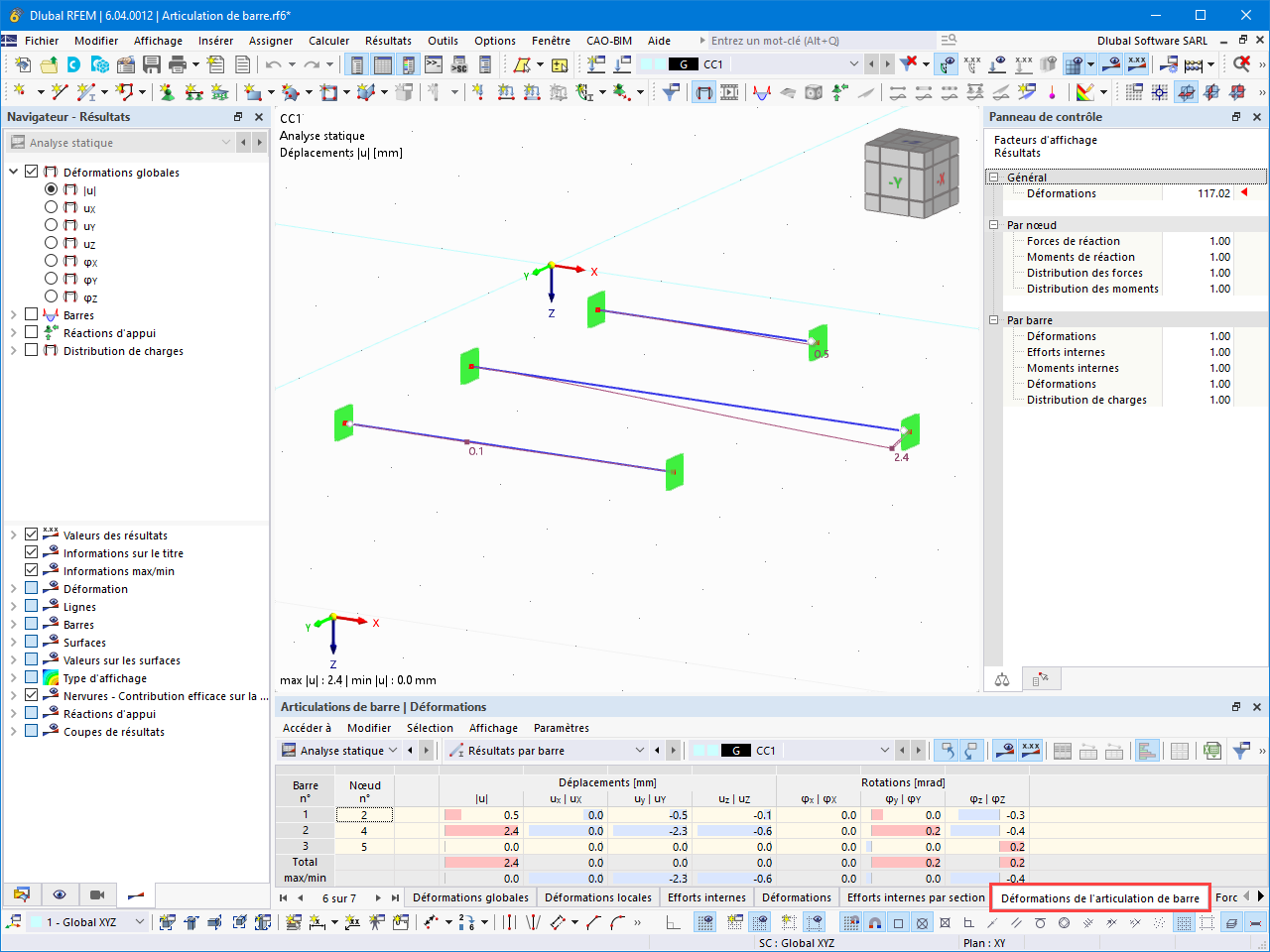Collapse the Déformations globales tree node
The width and height of the screenshot is (1270, 952).
tap(14, 172)
